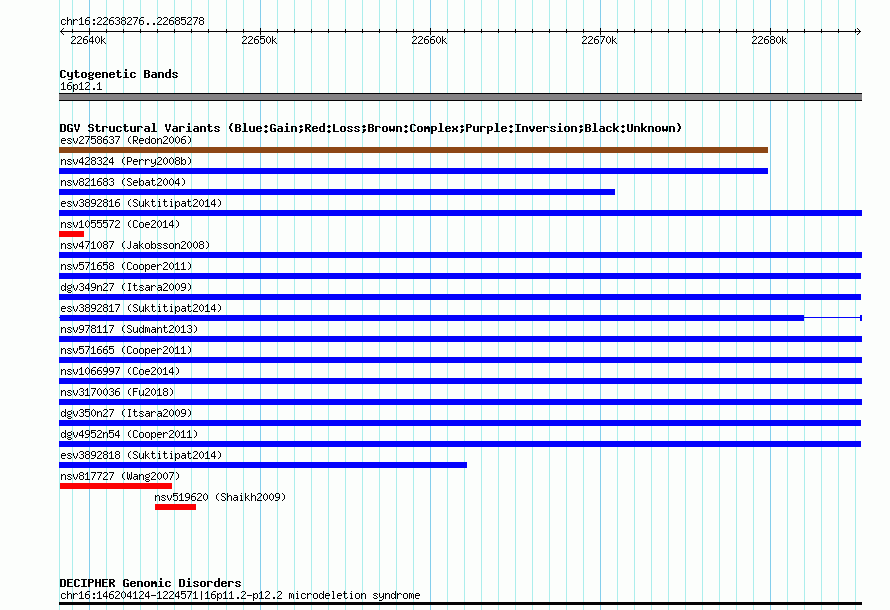890x610 pixels.
Task: Click the short red nsv1055572 loss bar
Action: click(72, 234)
